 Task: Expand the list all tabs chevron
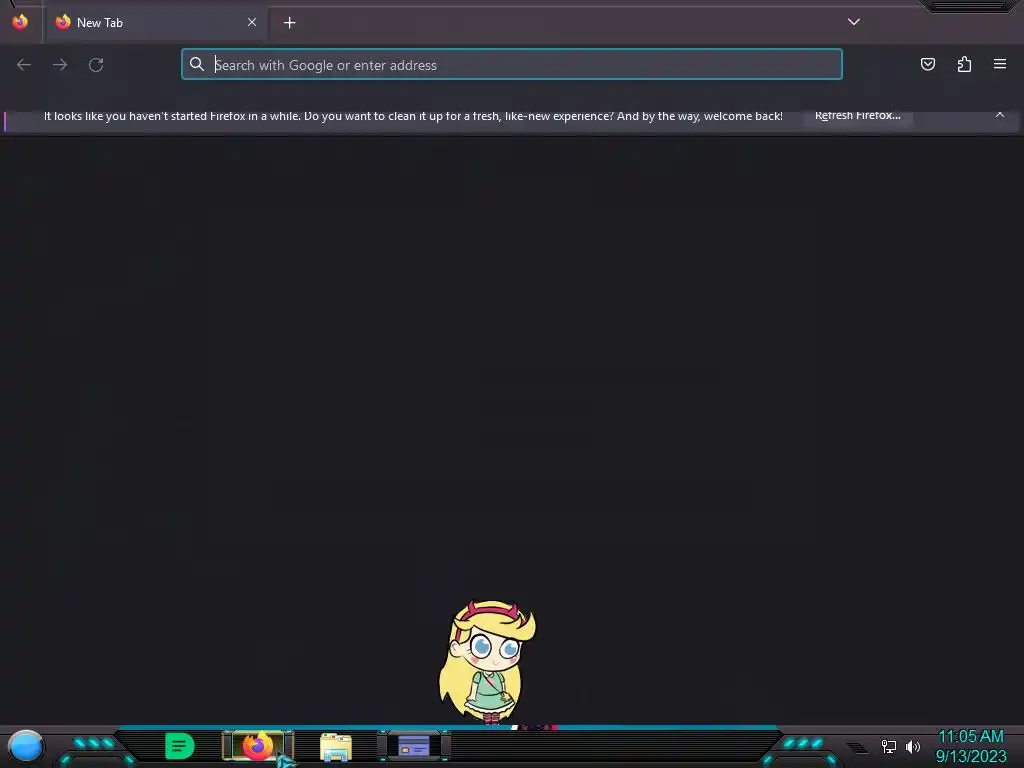coord(854,22)
